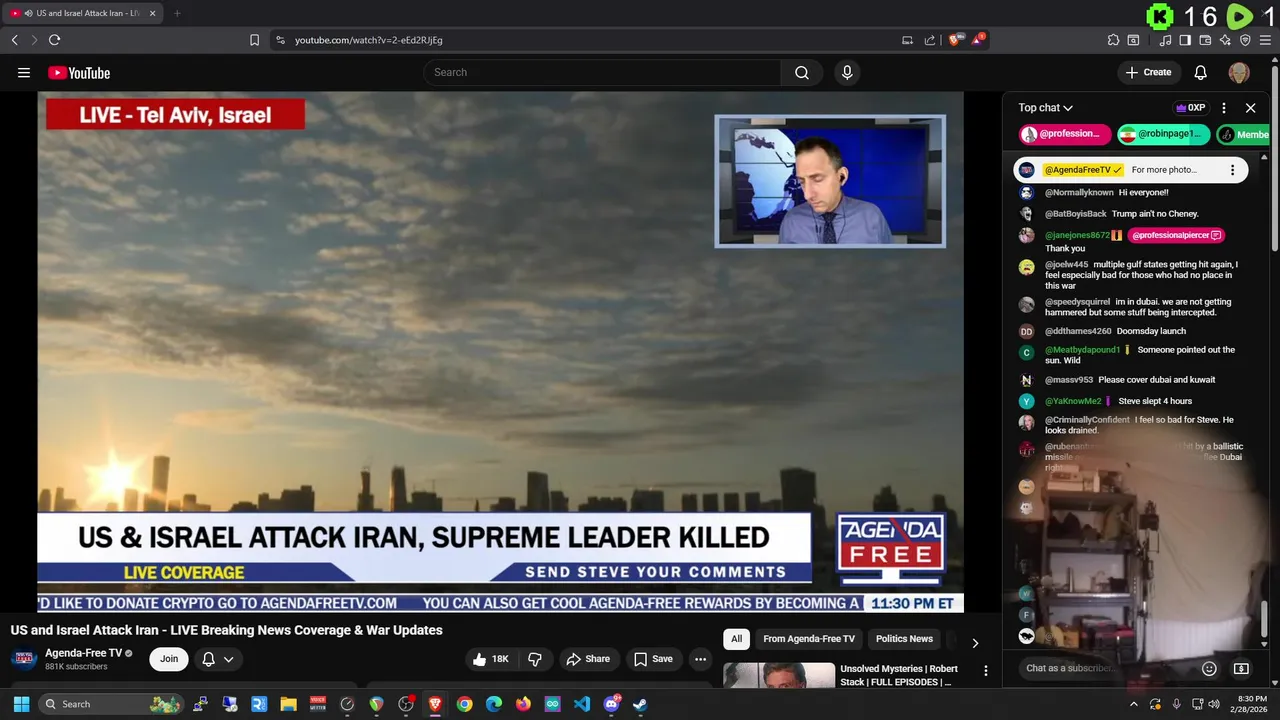
Task: Reload the YouTube page
Action: coord(54,40)
